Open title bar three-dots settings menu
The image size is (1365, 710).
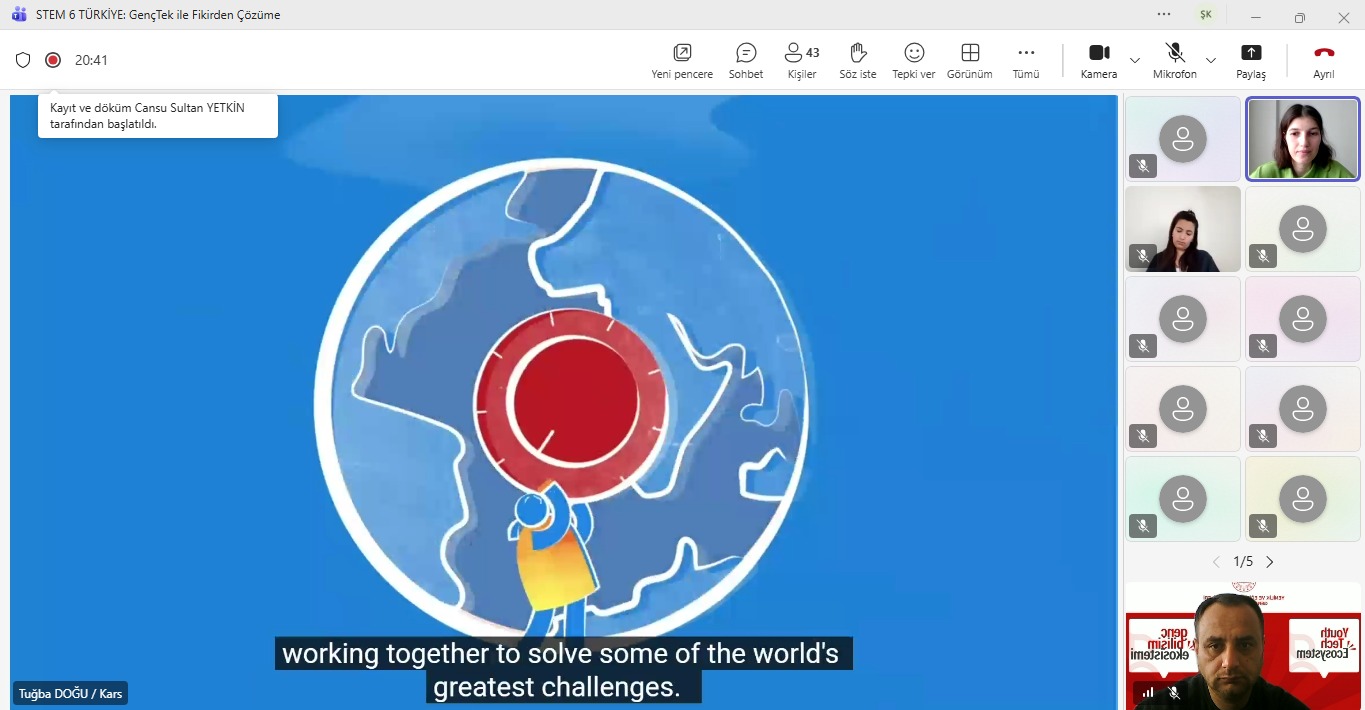[1164, 15]
